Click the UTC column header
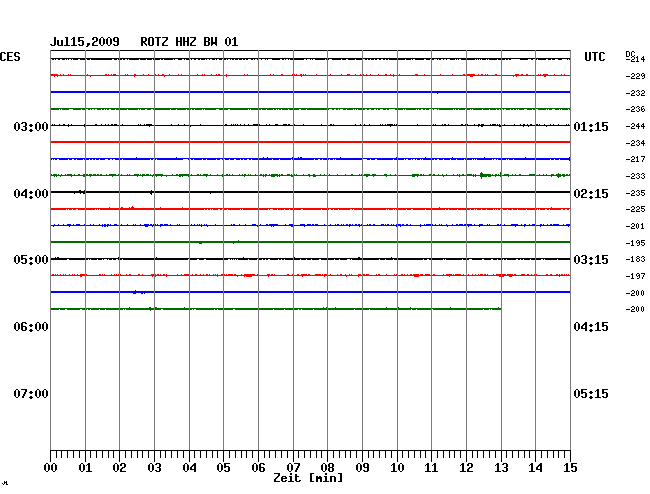 click(x=594, y=57)
